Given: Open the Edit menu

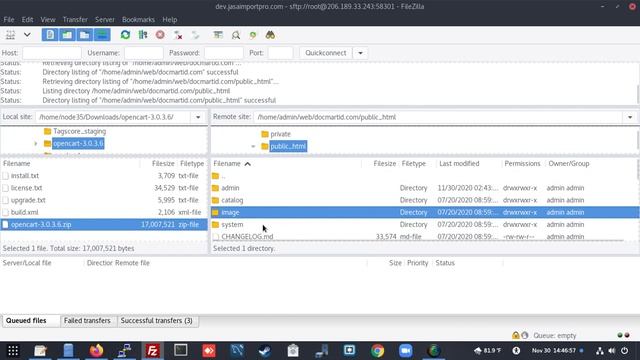Looking at the screenshot, I should pos(27,20).
